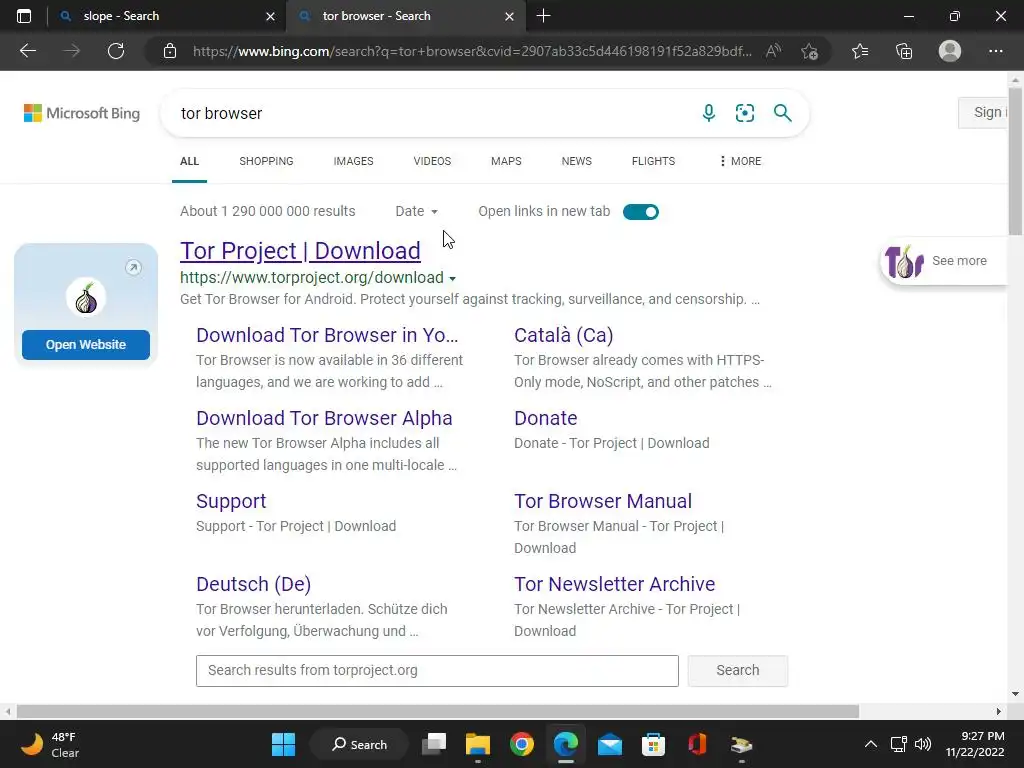
Task: Open the taskbar volume icon
Action: click(923, 744)
